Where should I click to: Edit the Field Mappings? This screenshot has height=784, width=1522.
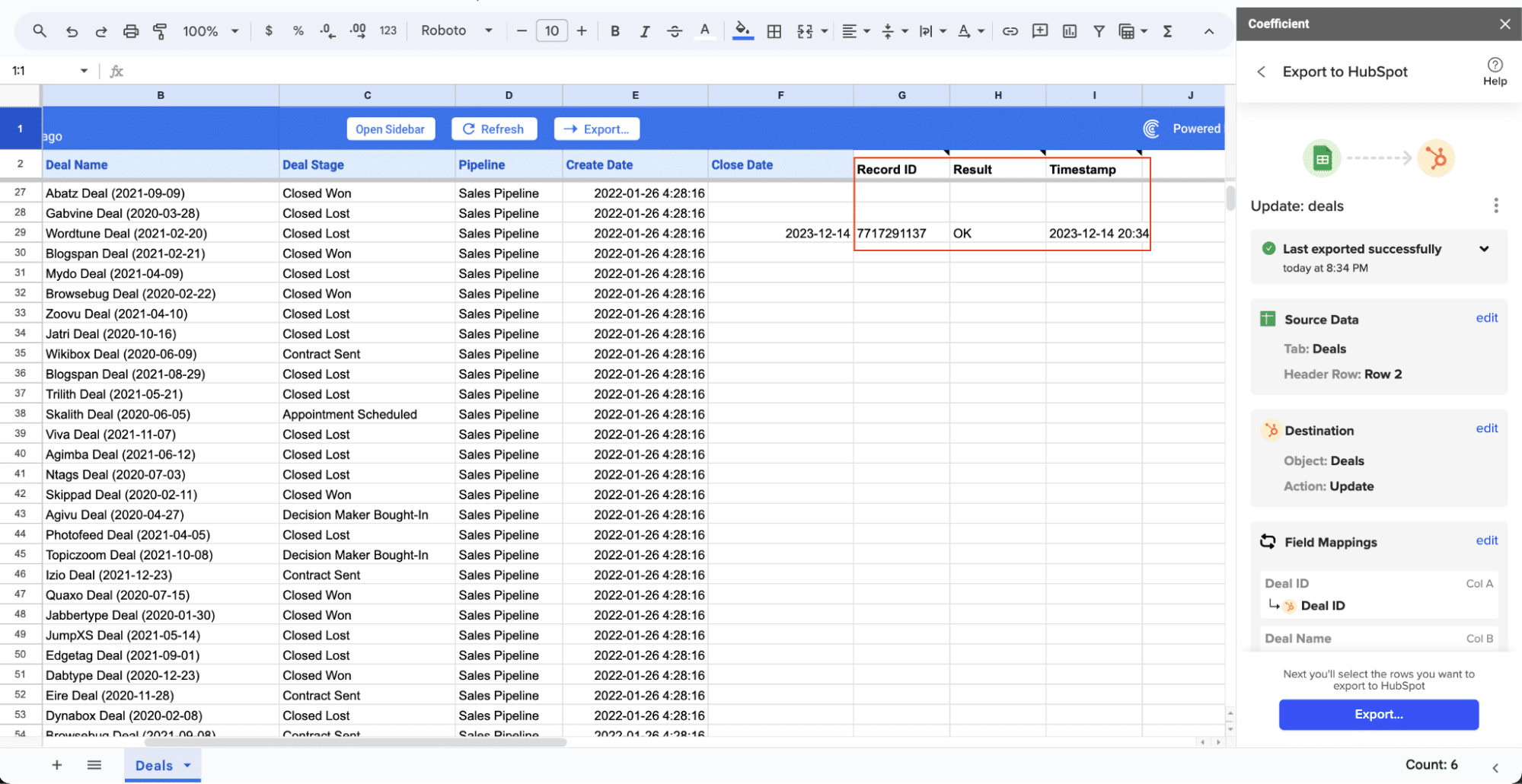pos(1486,540)
